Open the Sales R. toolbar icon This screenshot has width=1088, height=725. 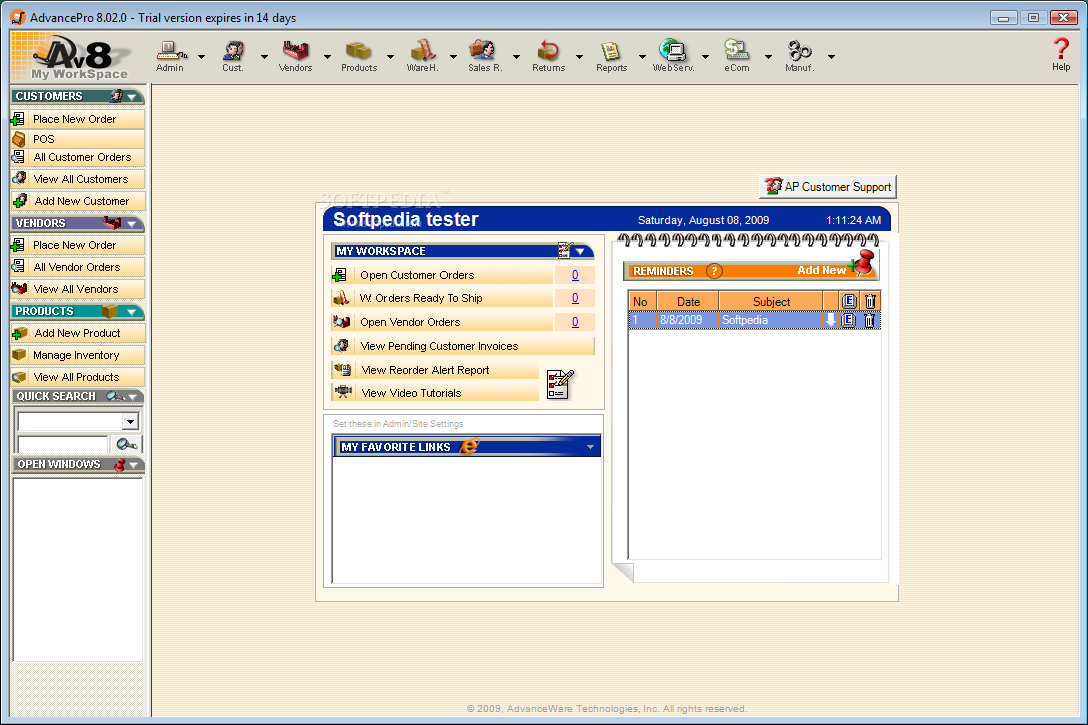(x=484, y=56)
